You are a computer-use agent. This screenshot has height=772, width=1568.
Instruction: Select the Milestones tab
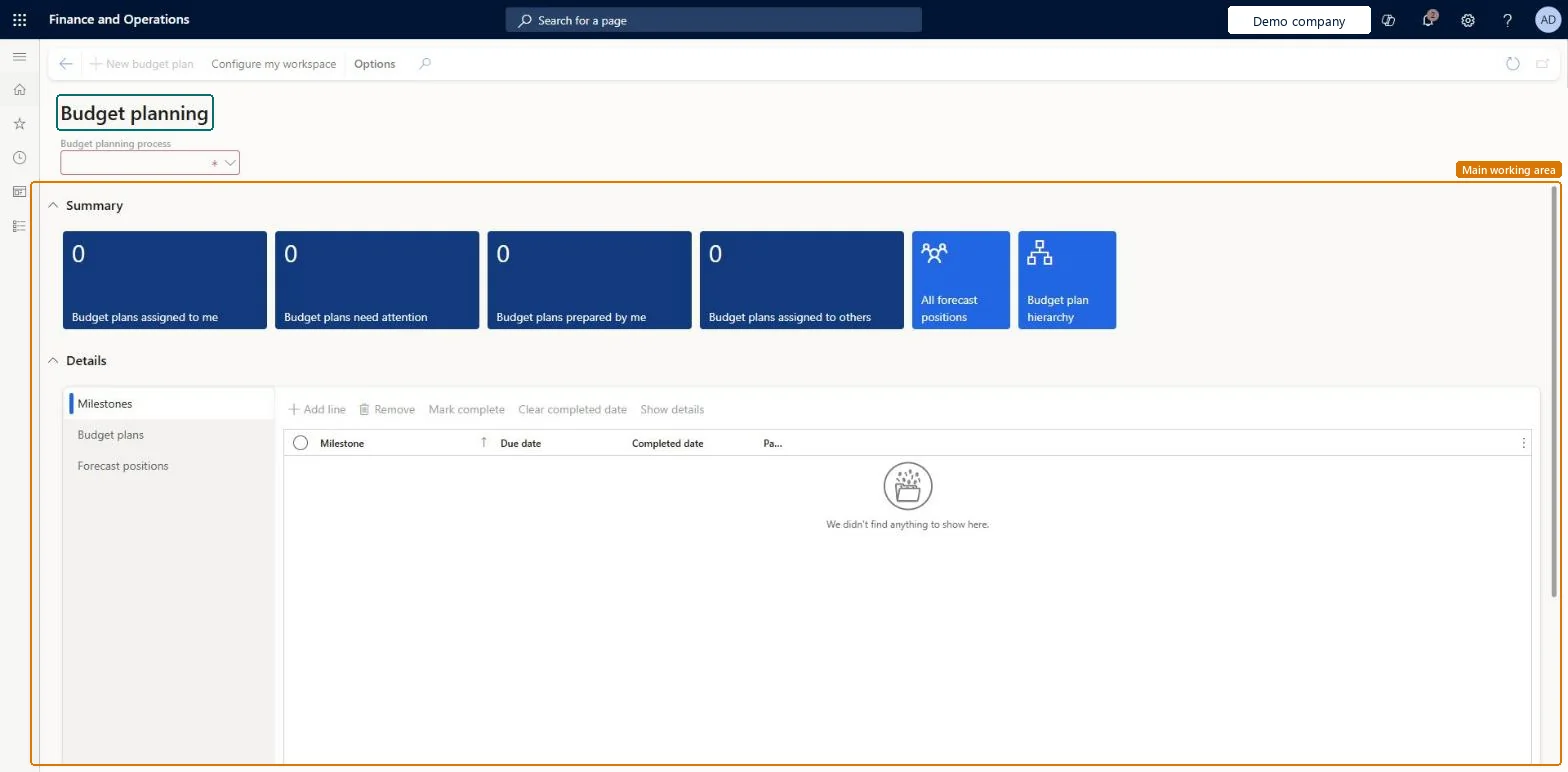(x=168, y=404)
